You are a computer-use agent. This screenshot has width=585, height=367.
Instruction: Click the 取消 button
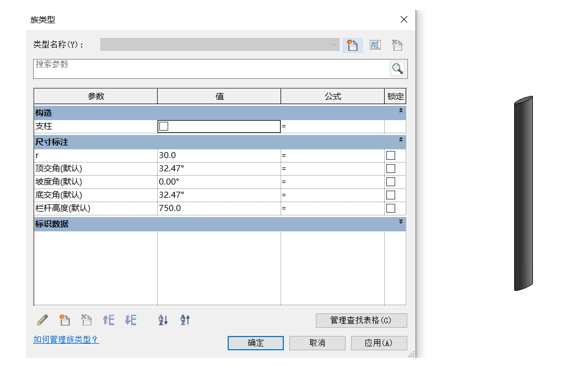click(x=317, y=343)
